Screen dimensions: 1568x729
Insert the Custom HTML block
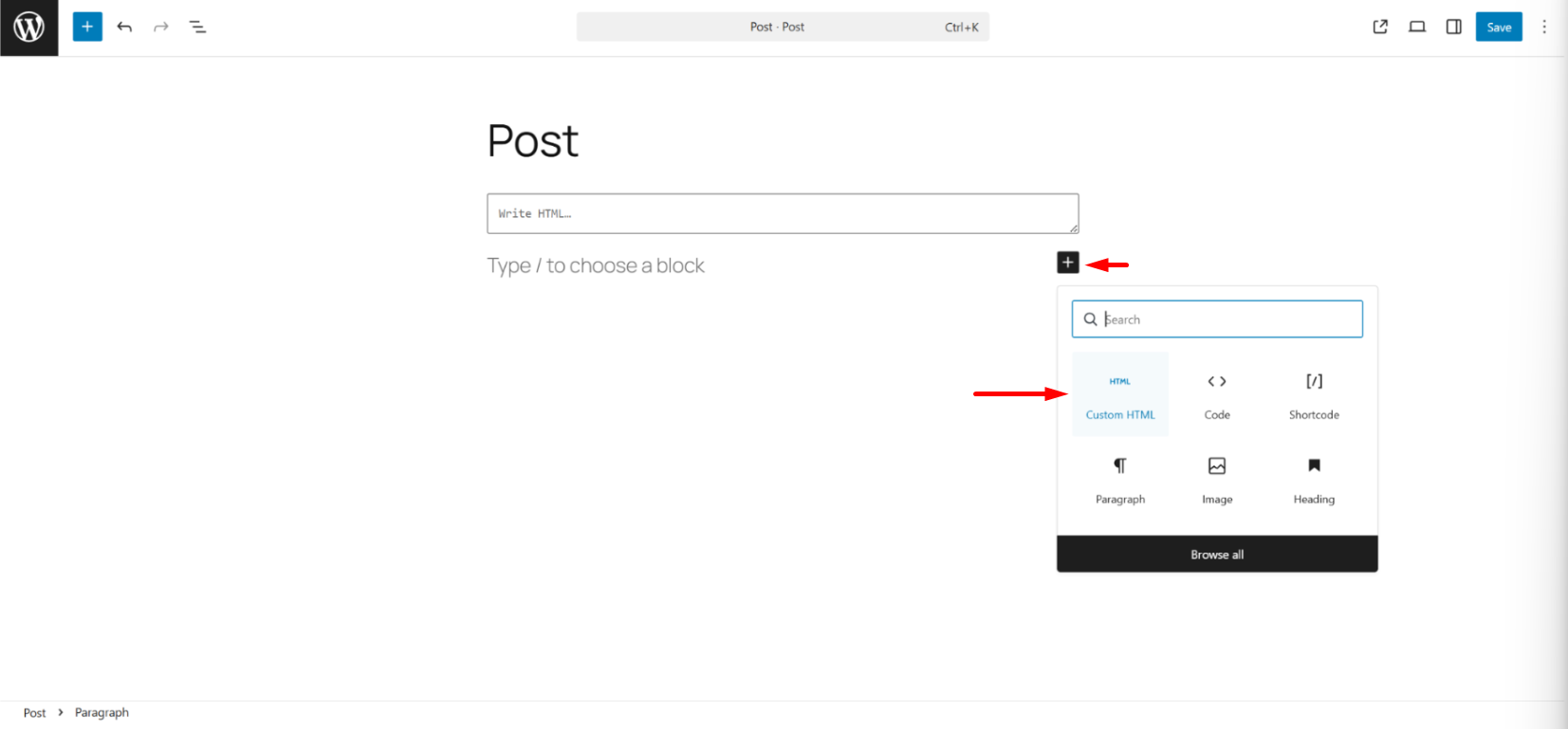coord(1120,394)
